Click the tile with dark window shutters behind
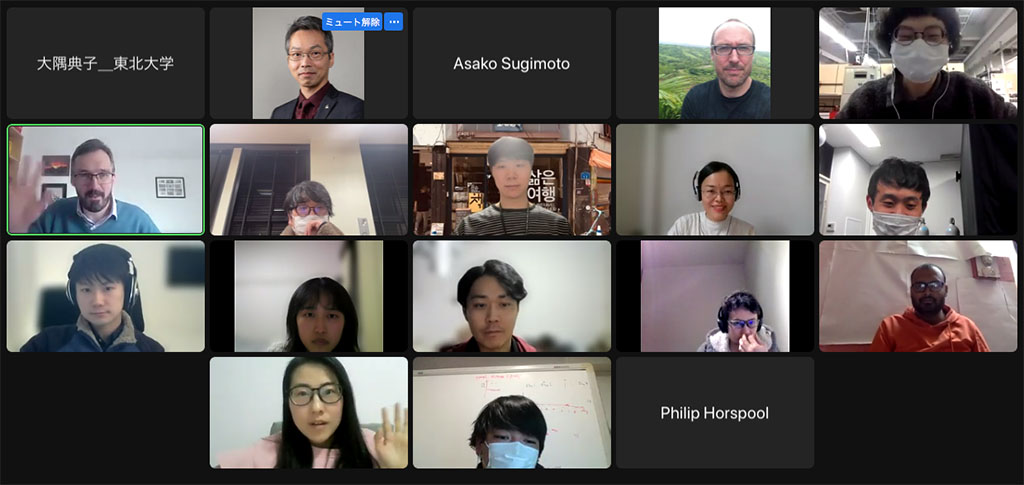The height and width of the screenshot is (485, 1024). [x=308, y=180]
